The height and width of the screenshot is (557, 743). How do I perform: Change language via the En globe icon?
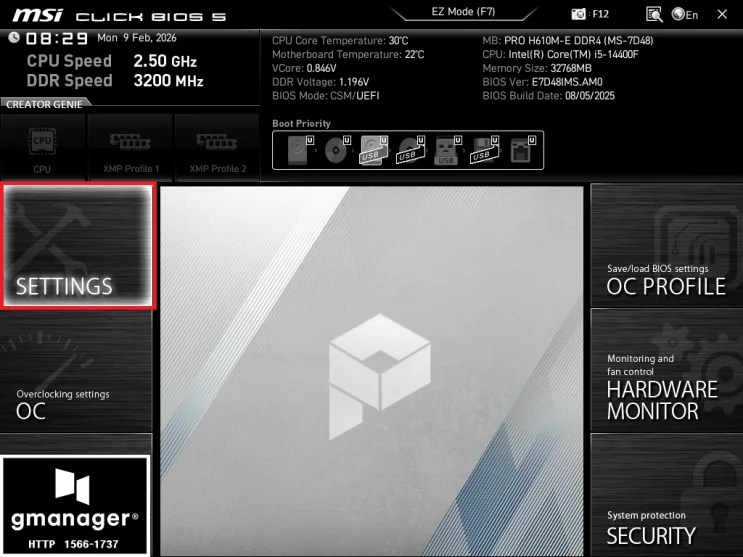coord(685,14)
